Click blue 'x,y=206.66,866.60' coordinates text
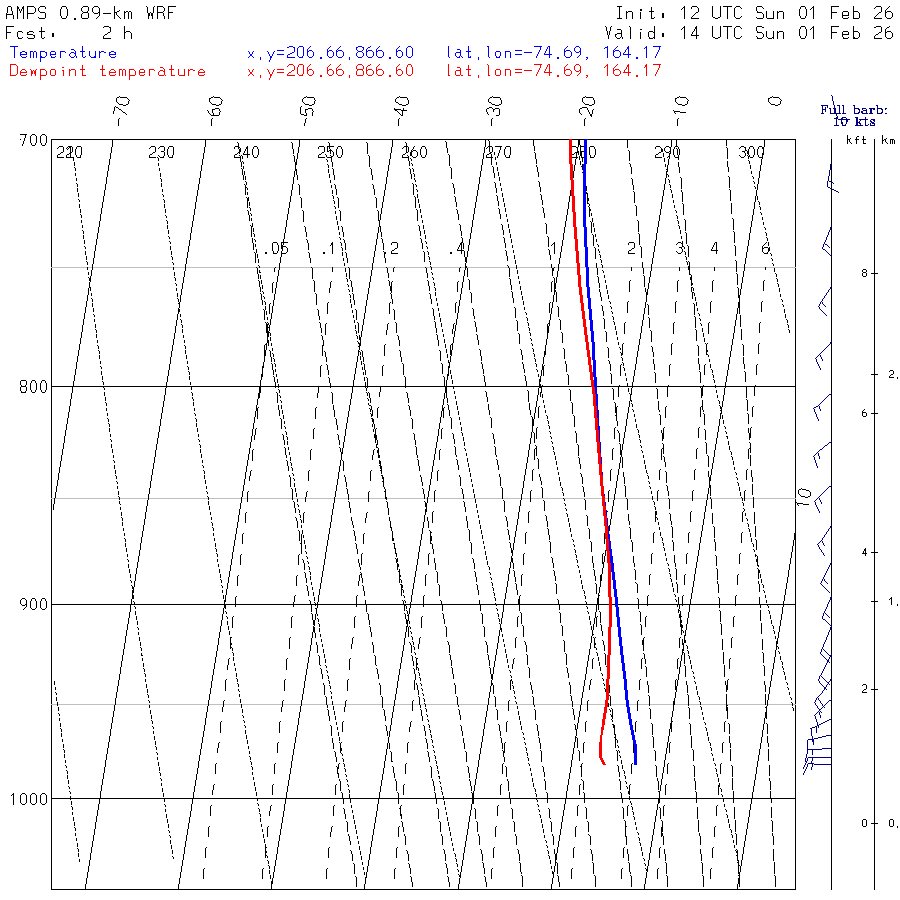Screen dimensions: 900x900 point(330,53)
